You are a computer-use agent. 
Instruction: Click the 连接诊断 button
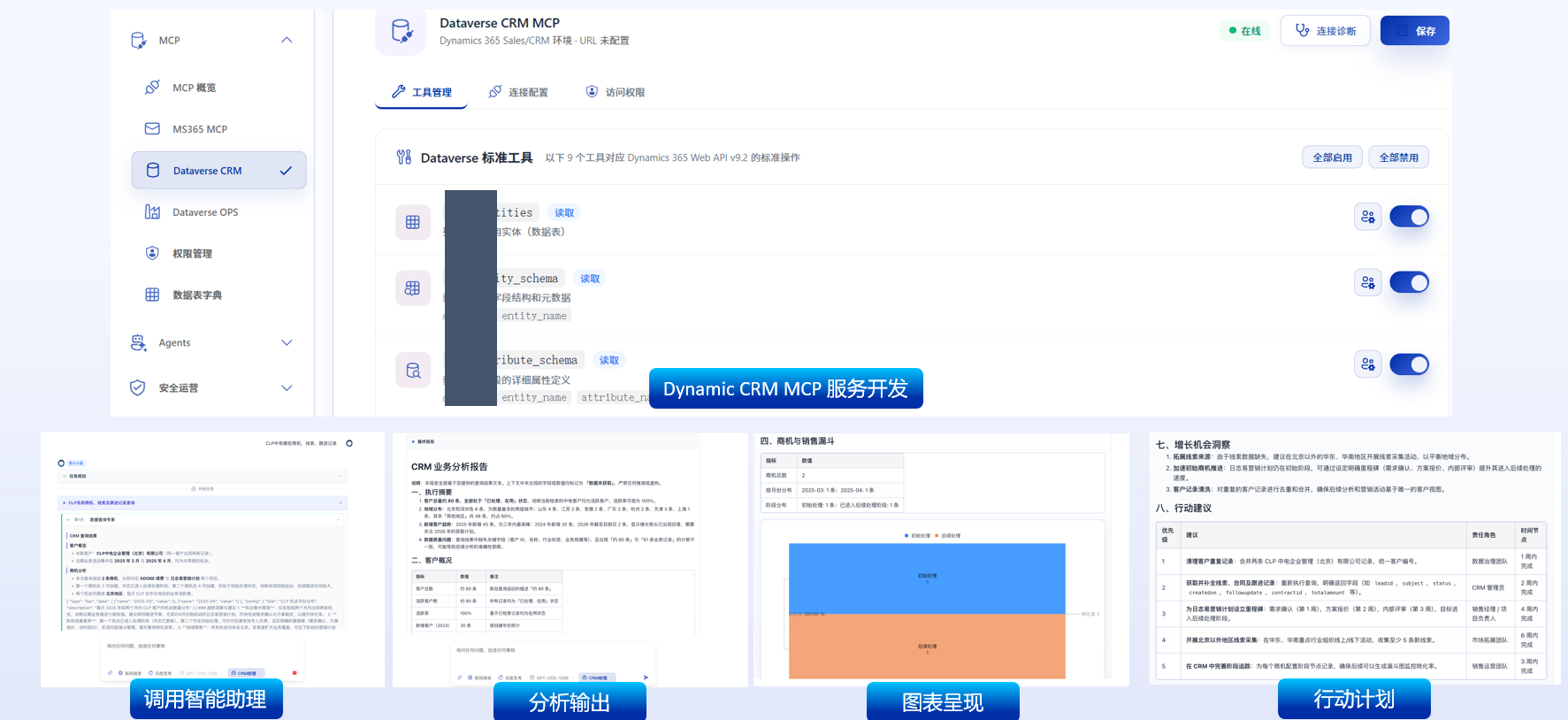[x=1326, y=31]
